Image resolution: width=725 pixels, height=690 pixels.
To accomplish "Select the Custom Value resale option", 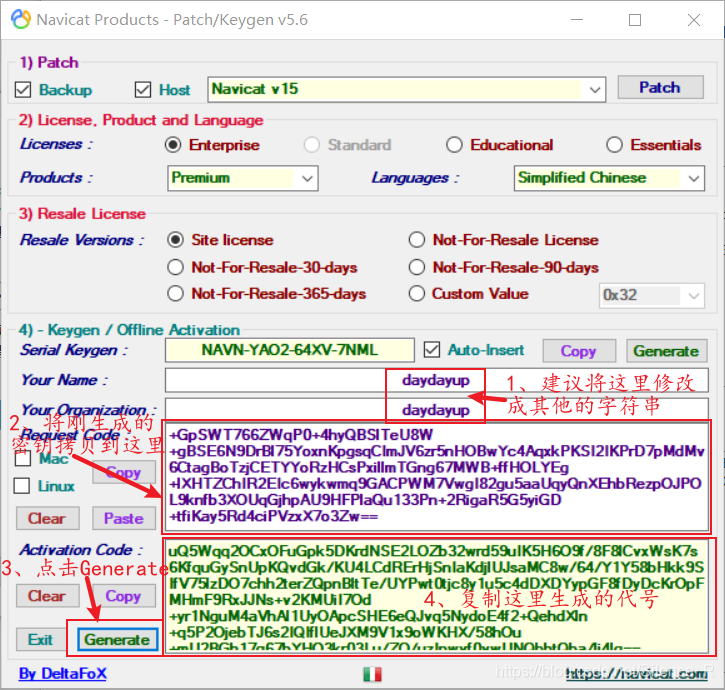I will 417,294.
